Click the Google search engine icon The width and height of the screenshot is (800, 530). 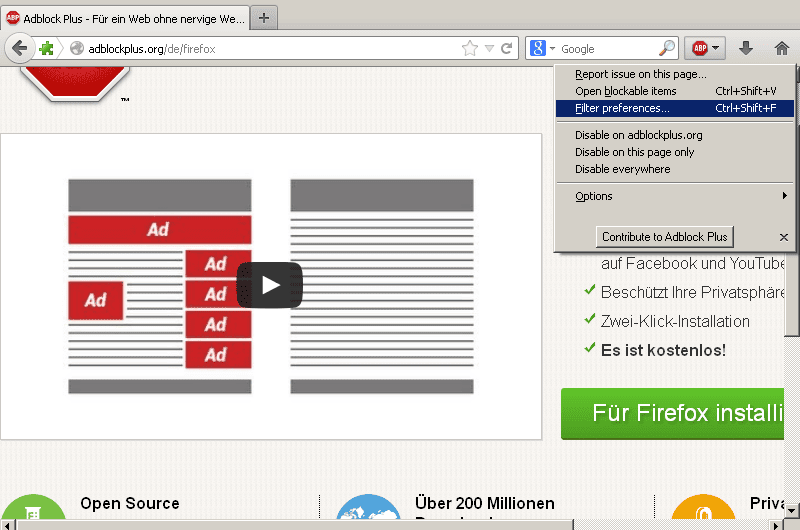tap(538, 48)
